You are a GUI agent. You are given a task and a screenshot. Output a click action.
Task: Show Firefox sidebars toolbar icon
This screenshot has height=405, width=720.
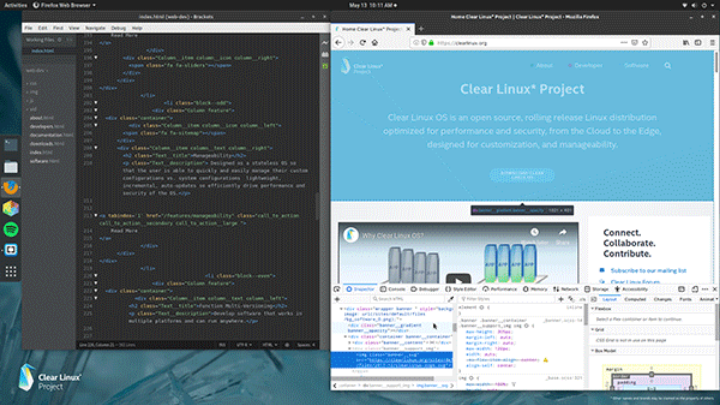pos(698,43)
